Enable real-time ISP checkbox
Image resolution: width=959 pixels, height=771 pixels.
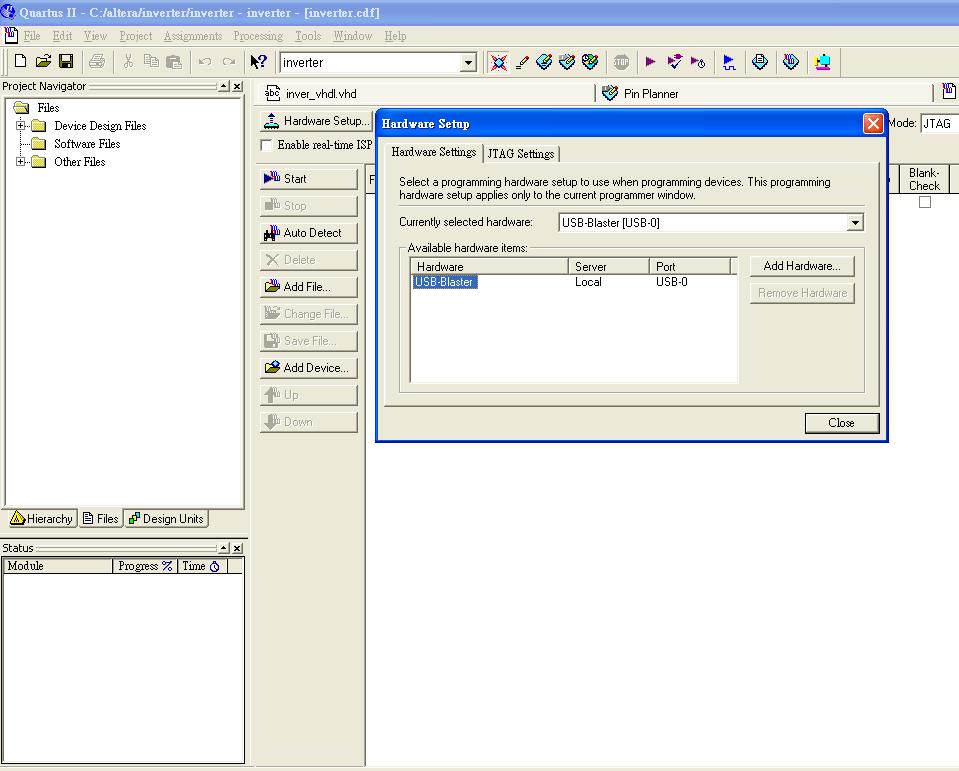(x=266, y=145)
